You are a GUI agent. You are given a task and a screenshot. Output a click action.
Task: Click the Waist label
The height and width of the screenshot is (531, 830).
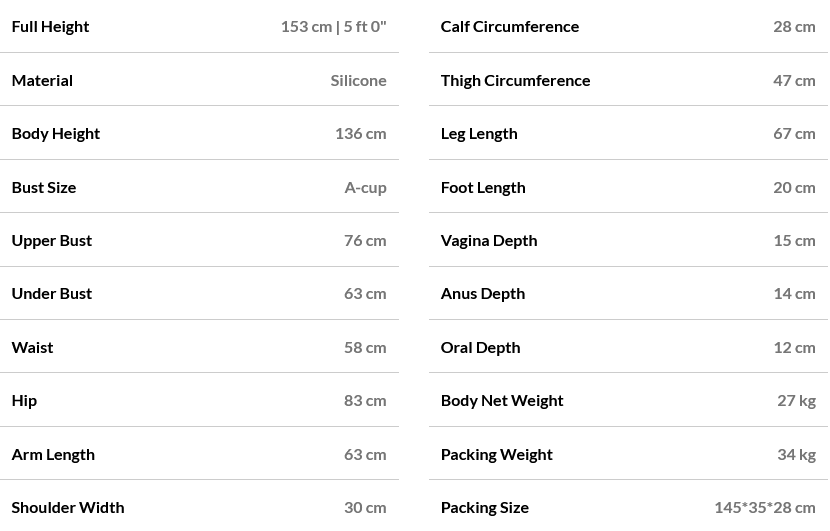tap(33, 347)
